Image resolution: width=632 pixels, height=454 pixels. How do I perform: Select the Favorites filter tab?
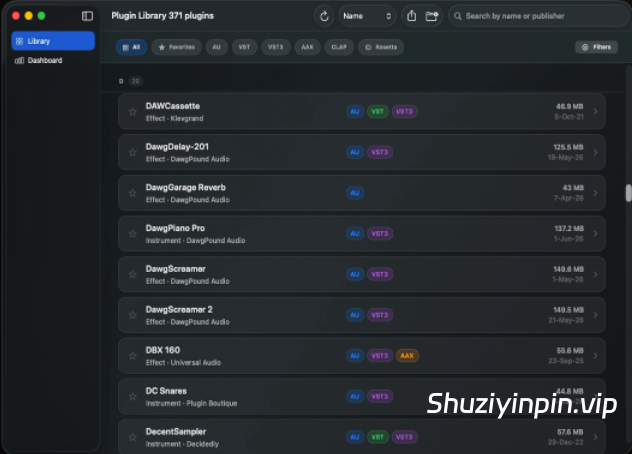[x=177, y=47]
